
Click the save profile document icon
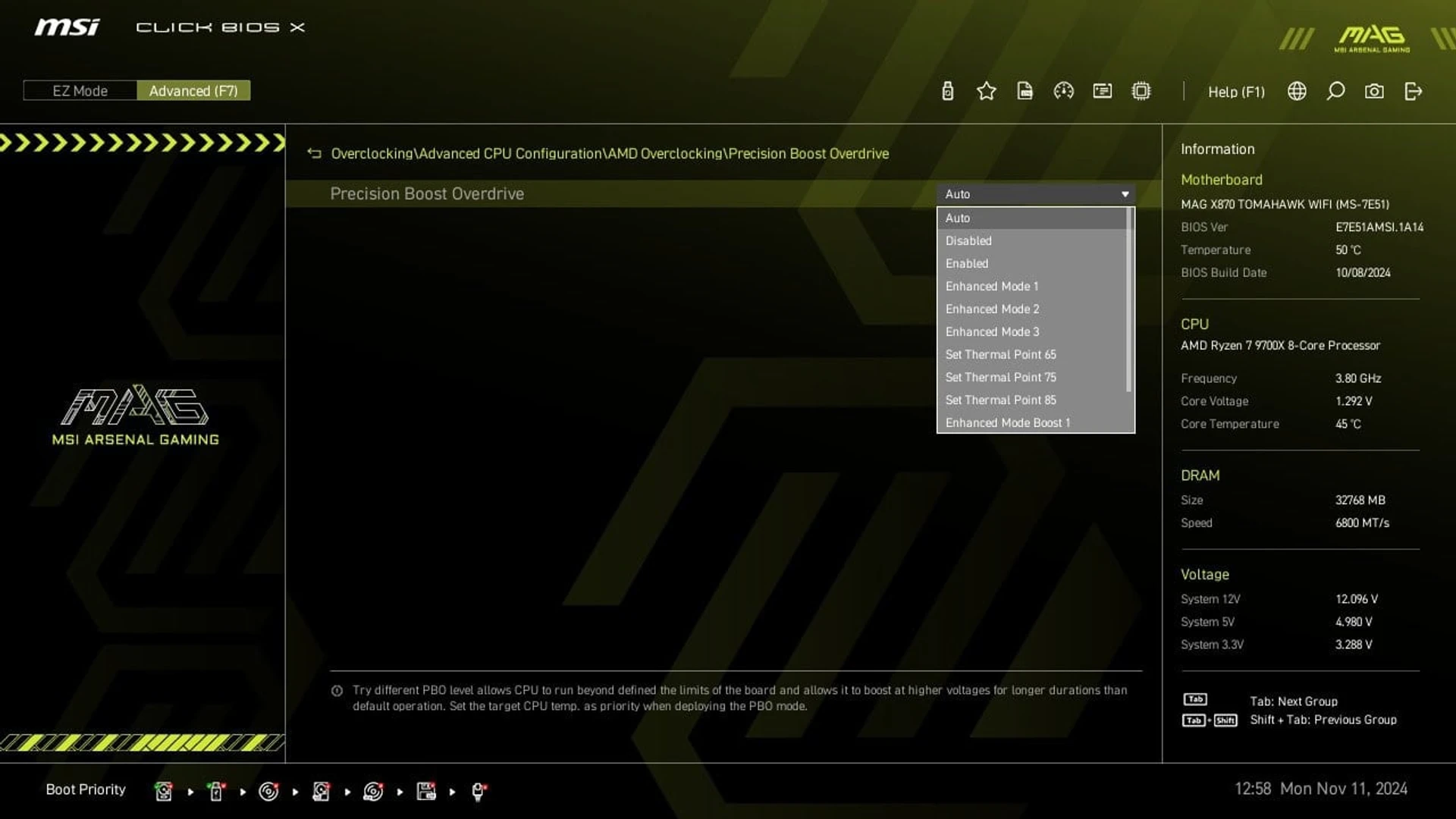[x=1025, y=91]
